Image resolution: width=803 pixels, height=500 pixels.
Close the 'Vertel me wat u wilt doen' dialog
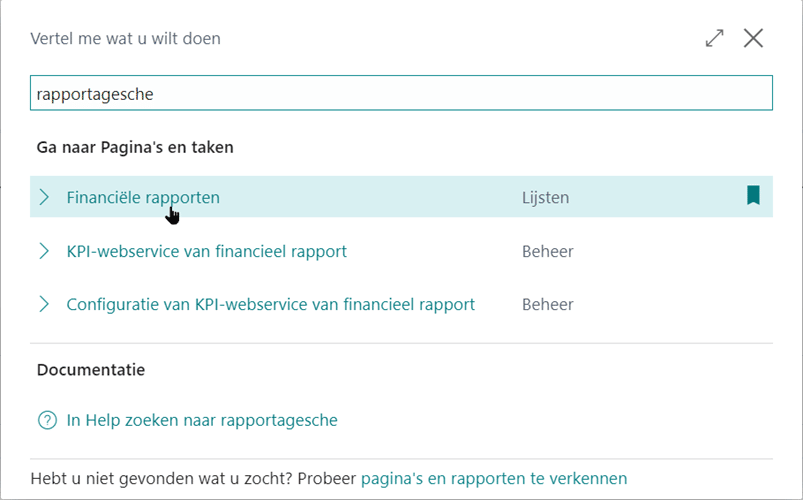[x=753, y=39]
